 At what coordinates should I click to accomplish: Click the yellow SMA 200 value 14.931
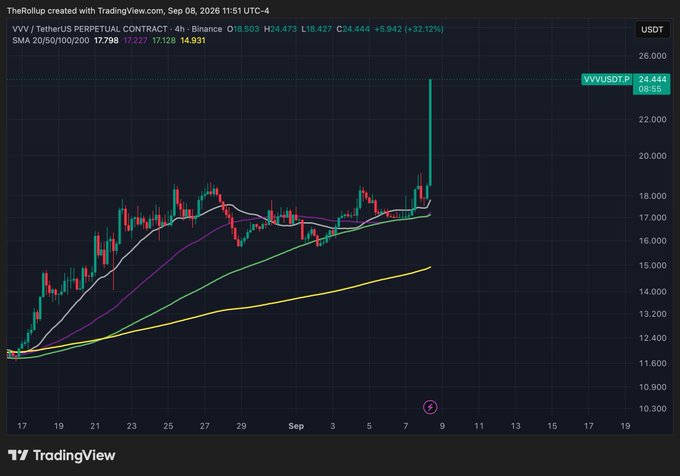click(x=193, y=40)
